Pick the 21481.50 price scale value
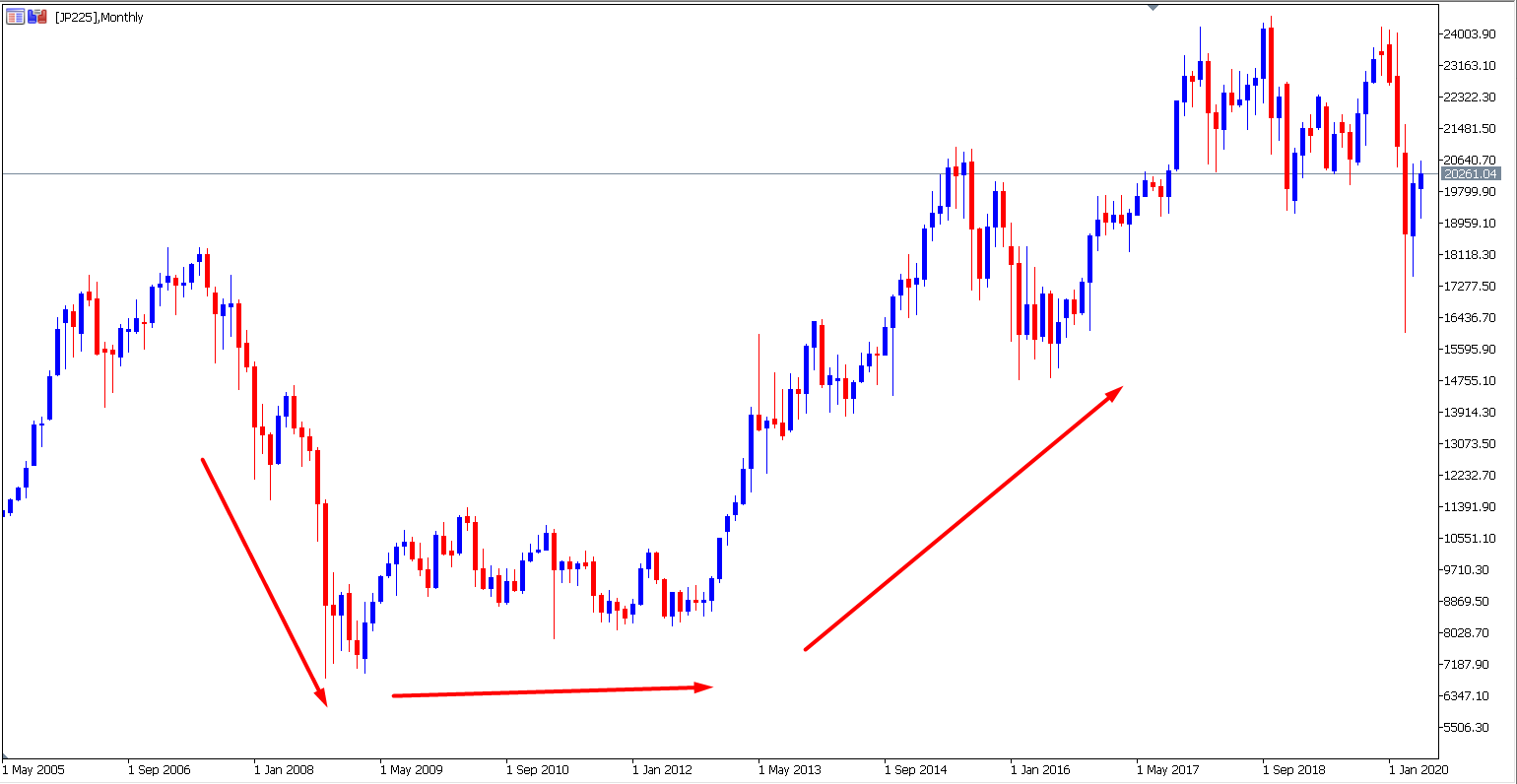Image resolution: width=1517 pixels, height=784 pixels. point(1470,129)
